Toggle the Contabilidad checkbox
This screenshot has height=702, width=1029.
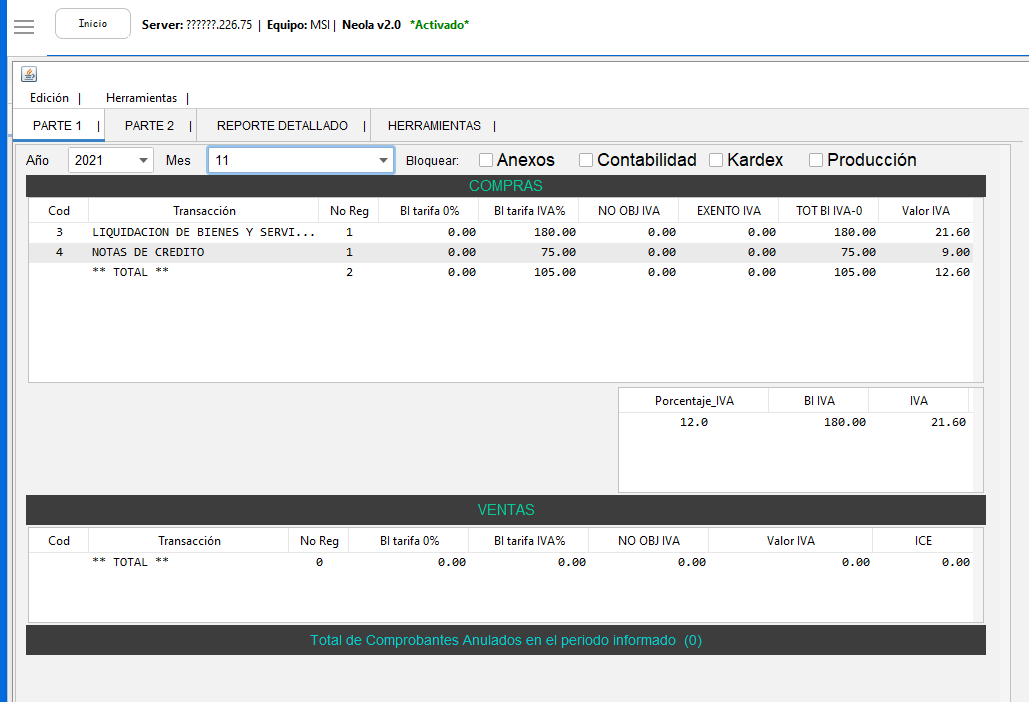(586, 160)
